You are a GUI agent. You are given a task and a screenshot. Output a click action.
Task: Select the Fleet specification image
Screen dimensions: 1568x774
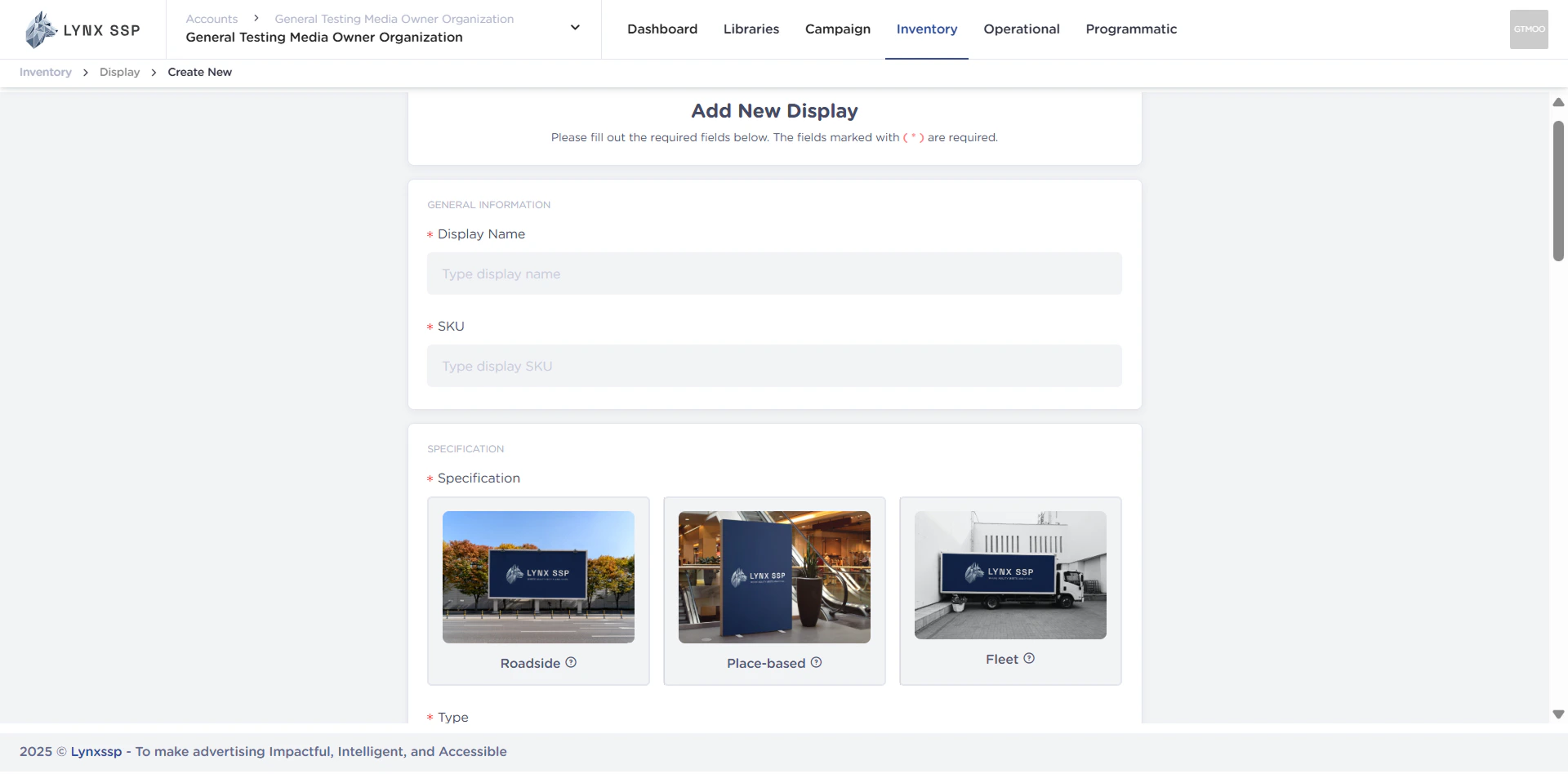click(1010, 575)
